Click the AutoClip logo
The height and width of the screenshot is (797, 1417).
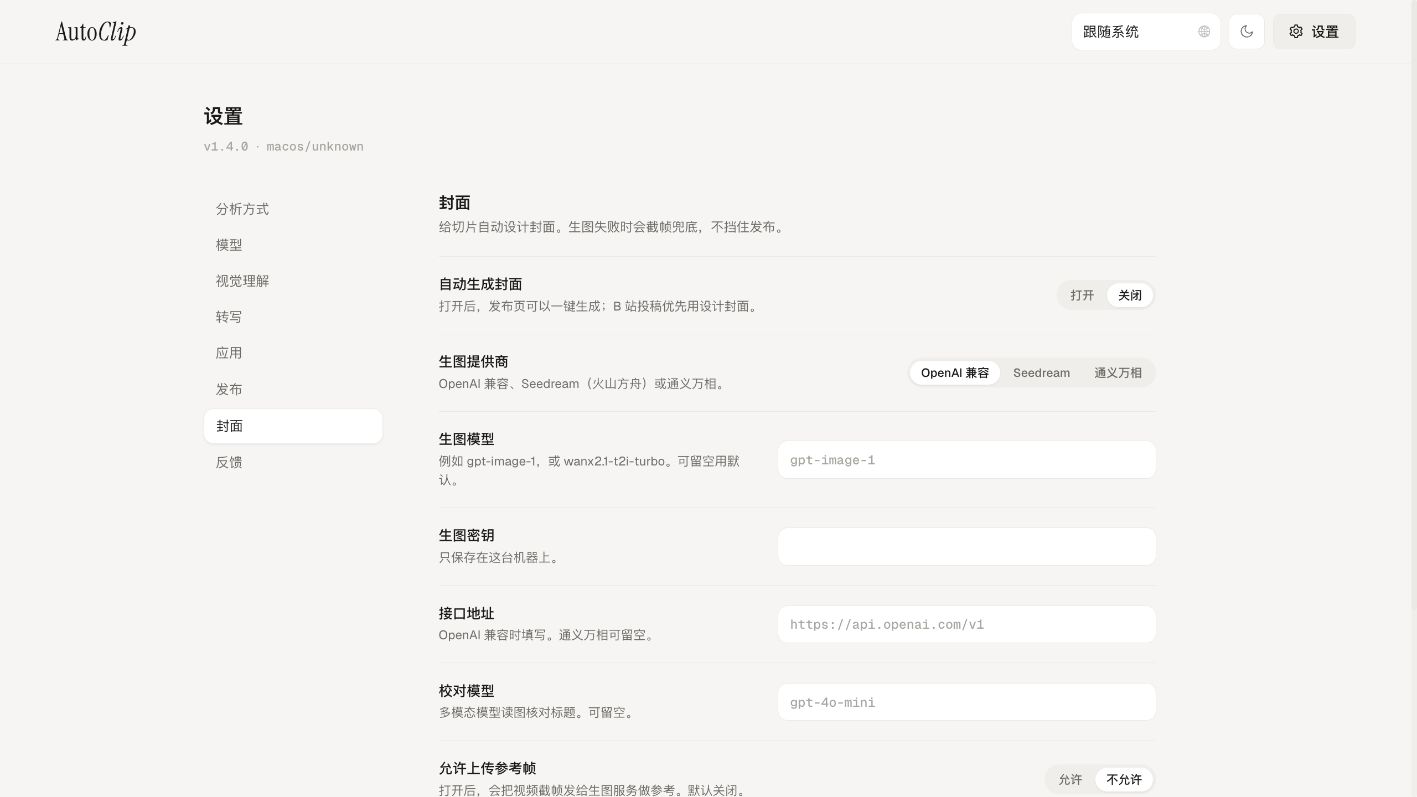coord(96,32)
